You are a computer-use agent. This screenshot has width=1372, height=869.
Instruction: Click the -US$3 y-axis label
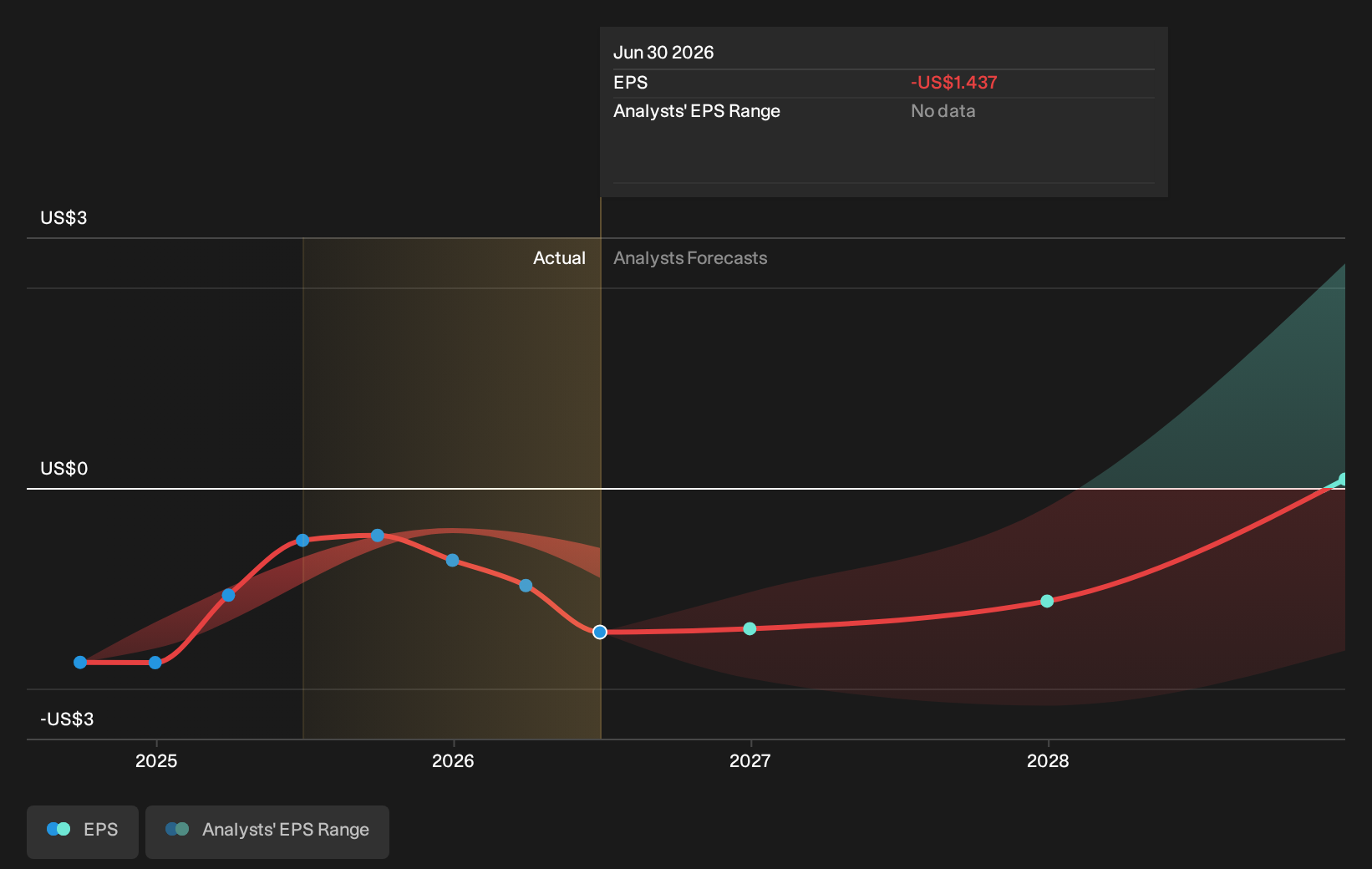point(67,719)
